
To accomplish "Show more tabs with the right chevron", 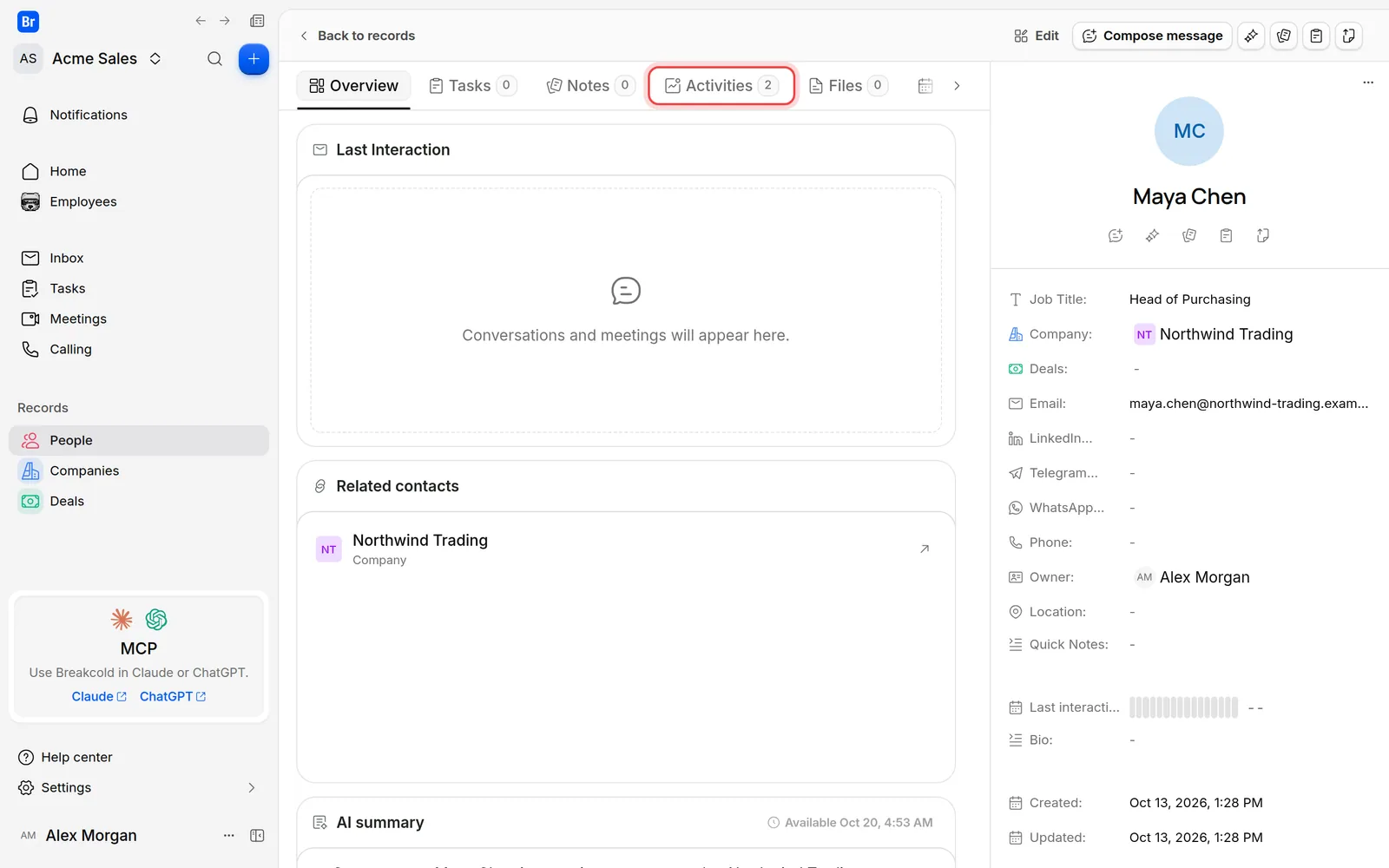I will 957,86.
